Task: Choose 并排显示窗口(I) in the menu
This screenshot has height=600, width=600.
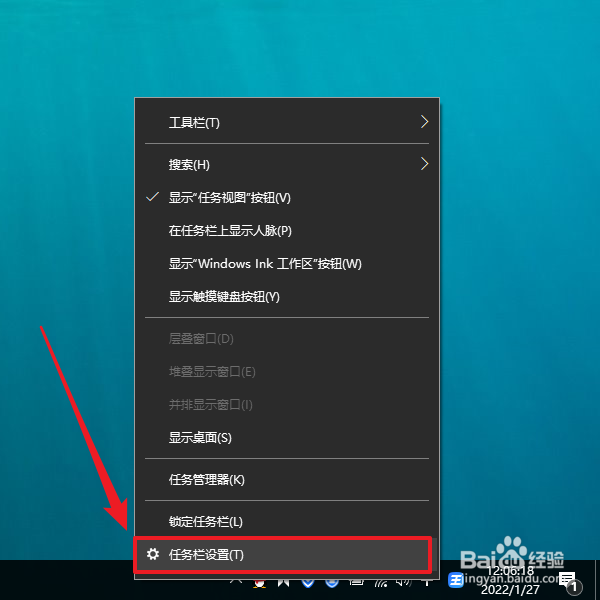Action: click(x=287, y=404)
